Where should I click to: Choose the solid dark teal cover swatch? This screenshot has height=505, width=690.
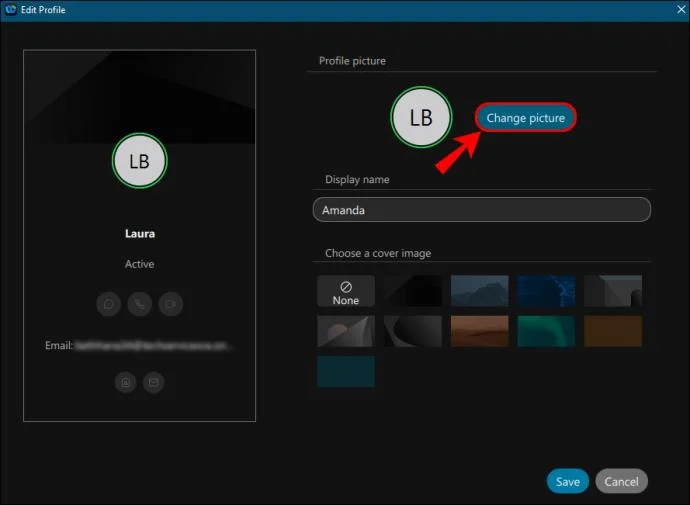pyautogui.click(x=346, y=372)
